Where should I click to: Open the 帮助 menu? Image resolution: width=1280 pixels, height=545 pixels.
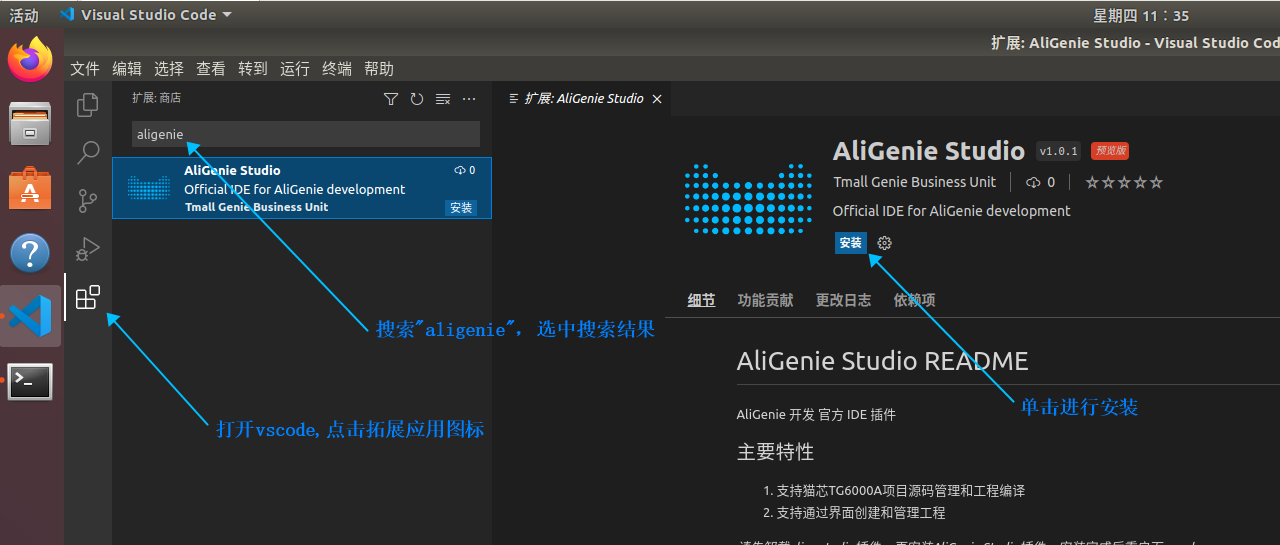coord(379,69)
